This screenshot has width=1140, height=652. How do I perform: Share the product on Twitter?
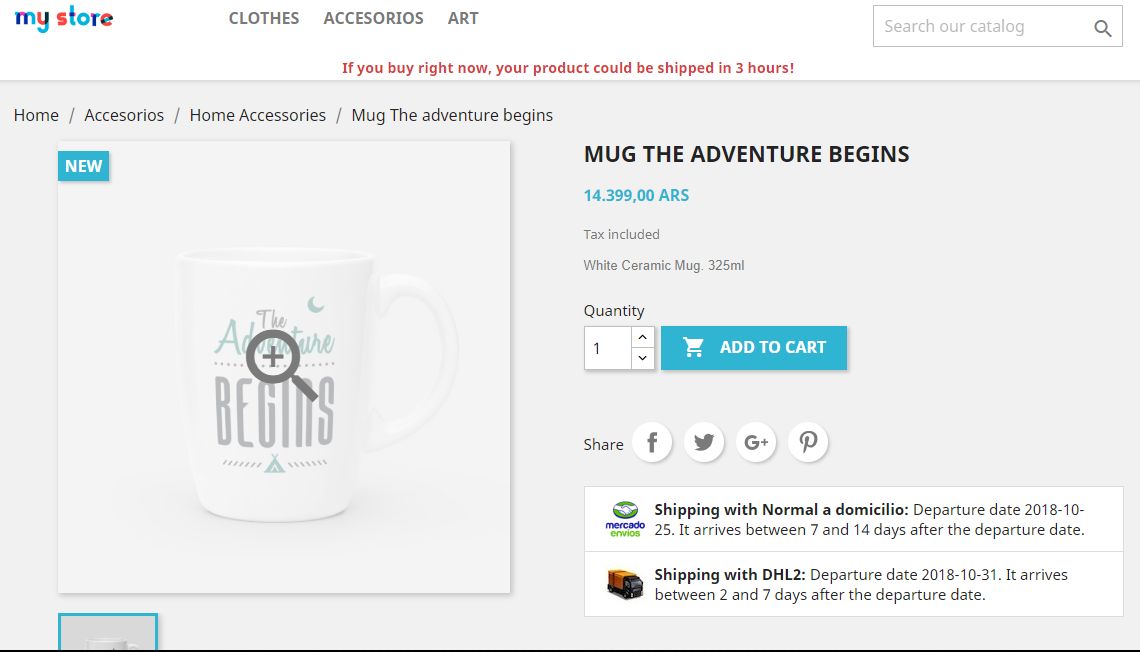coord(704,442)
